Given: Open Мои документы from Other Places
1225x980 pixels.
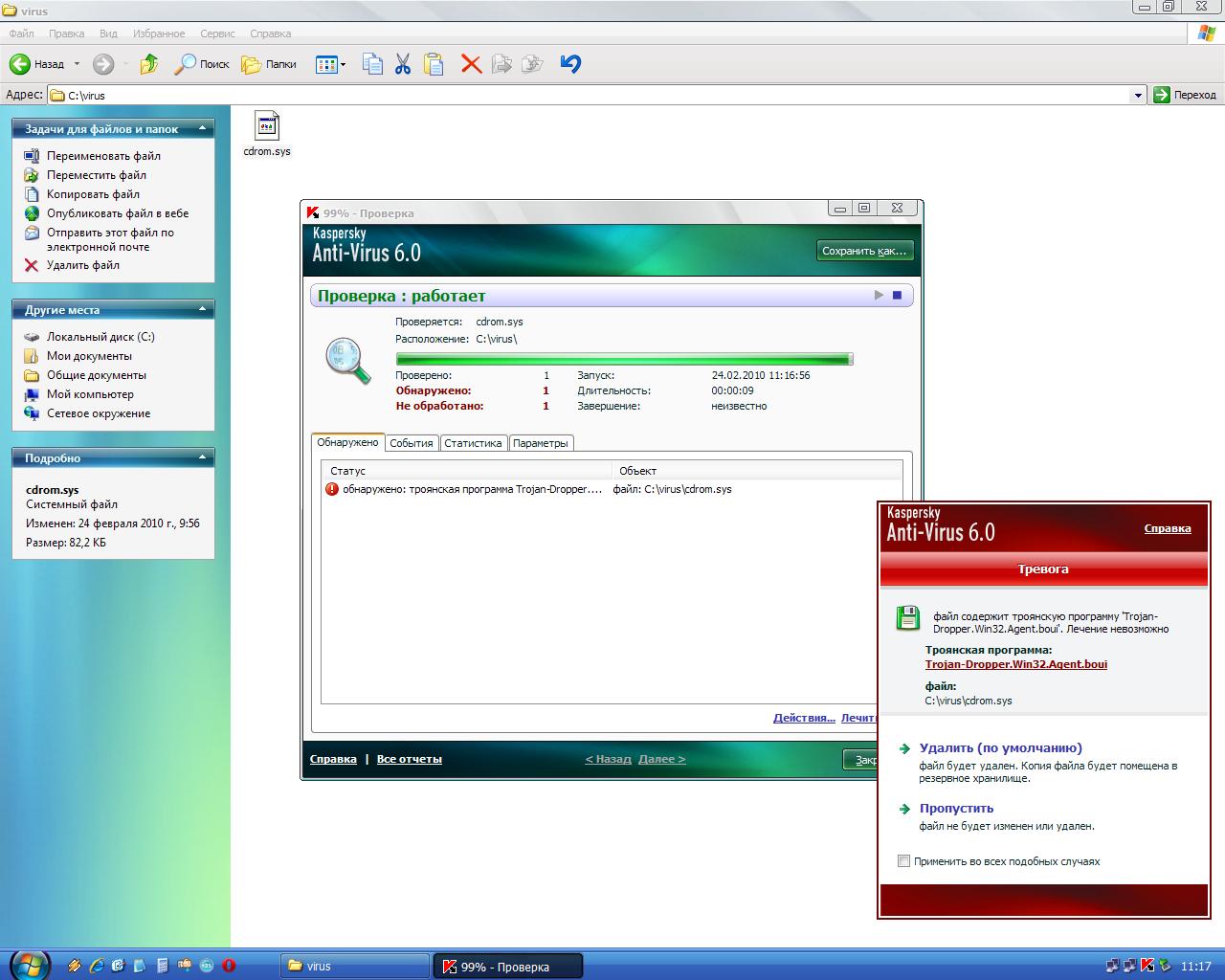Looking at the screenshot, I should [89, 356].
